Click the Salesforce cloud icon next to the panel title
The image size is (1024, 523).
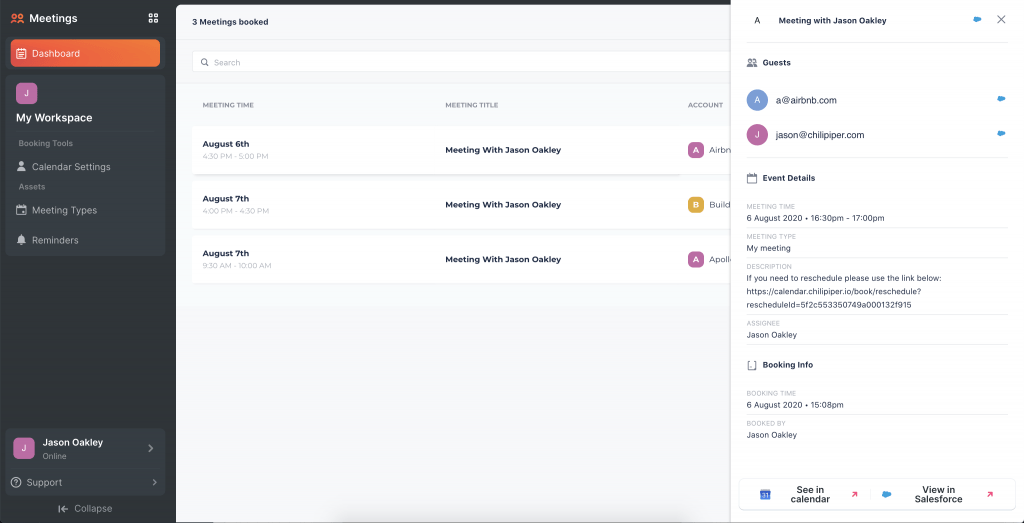[x=977, y=20]
